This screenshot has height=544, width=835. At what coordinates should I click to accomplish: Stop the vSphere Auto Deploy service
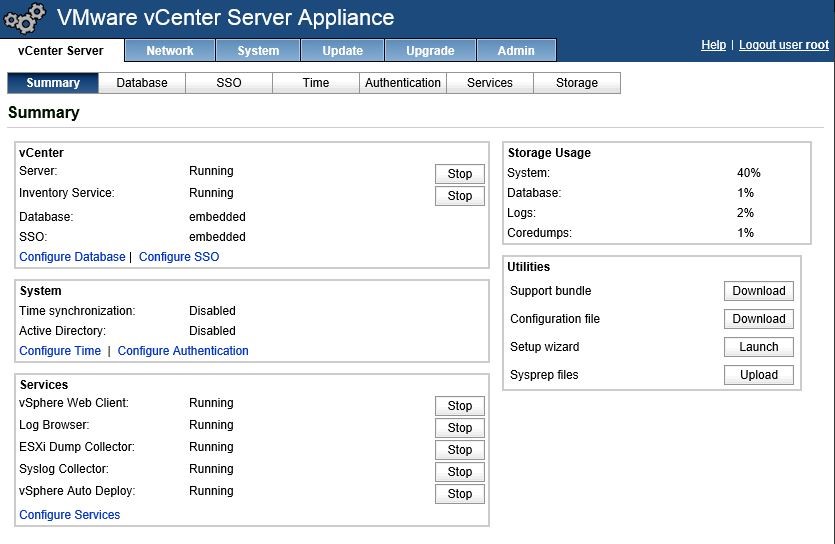tap(460, 493)
